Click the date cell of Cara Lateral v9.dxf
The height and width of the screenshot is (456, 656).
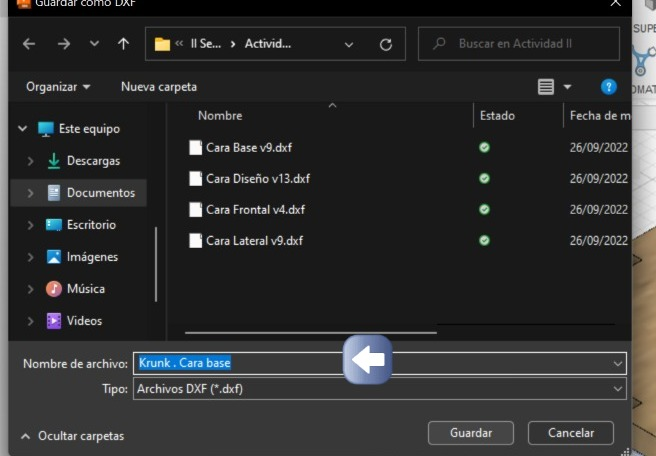[599, 241]
